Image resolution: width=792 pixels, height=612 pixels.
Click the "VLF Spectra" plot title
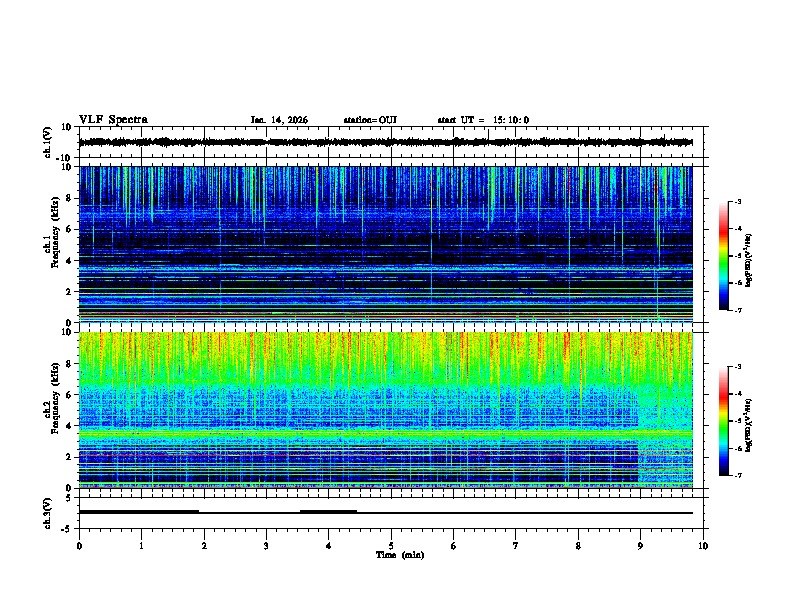coord(113,120)
